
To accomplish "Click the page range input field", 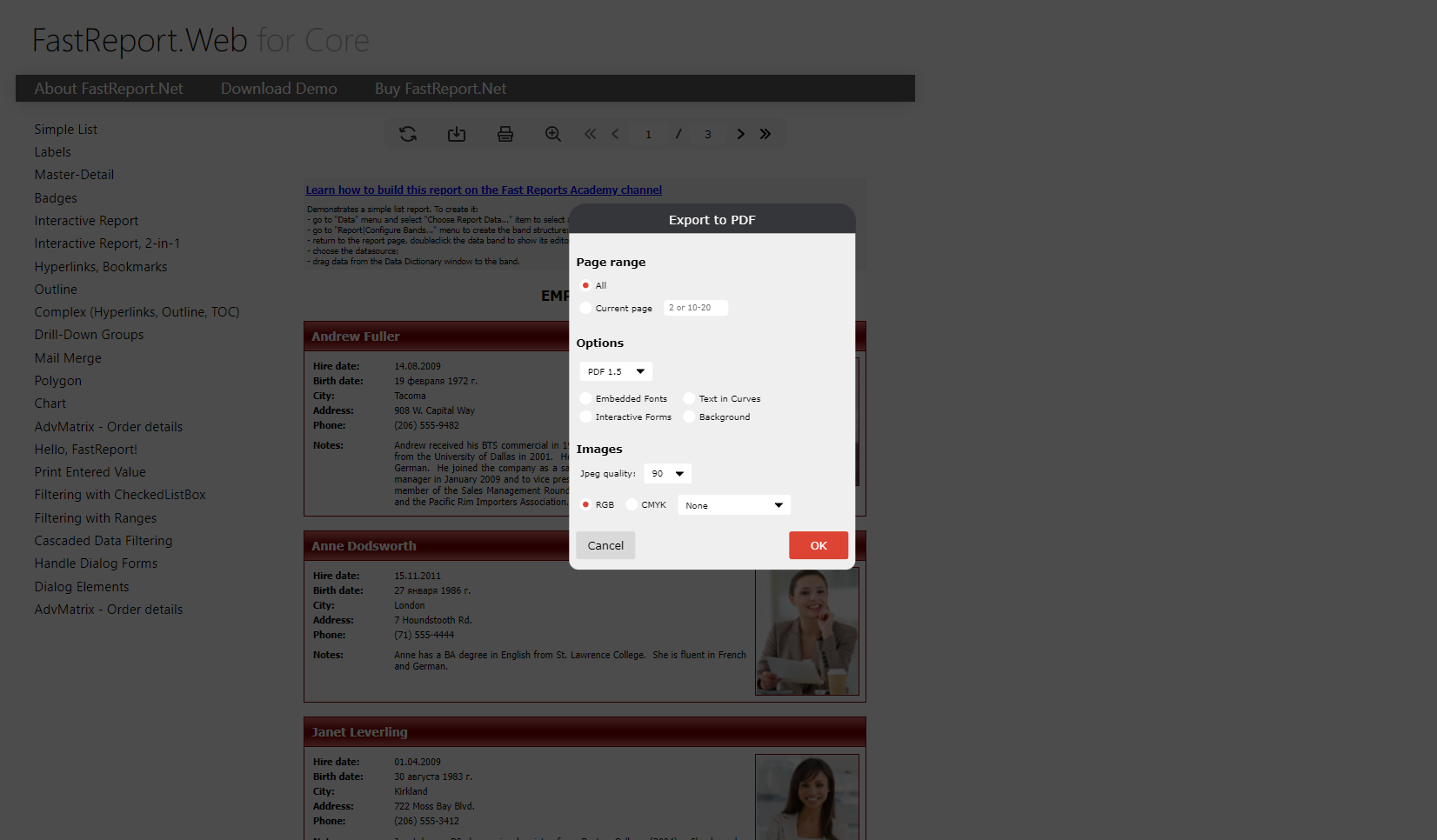I will coord(696,308).
